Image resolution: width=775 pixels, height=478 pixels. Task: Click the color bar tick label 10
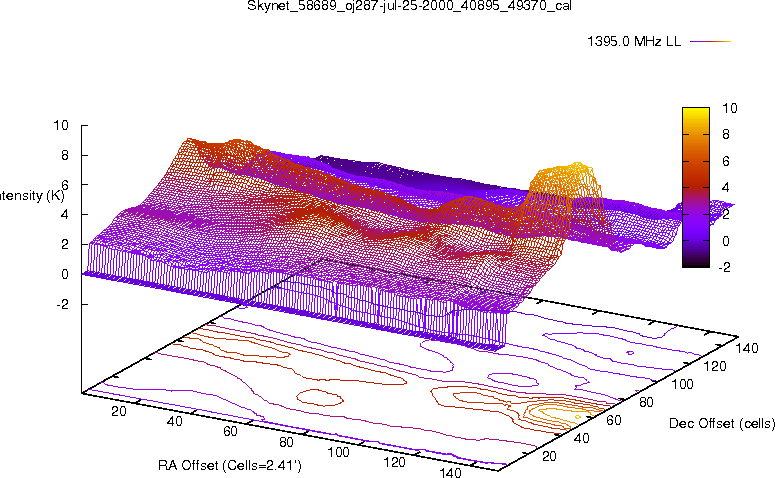point(729,108)
